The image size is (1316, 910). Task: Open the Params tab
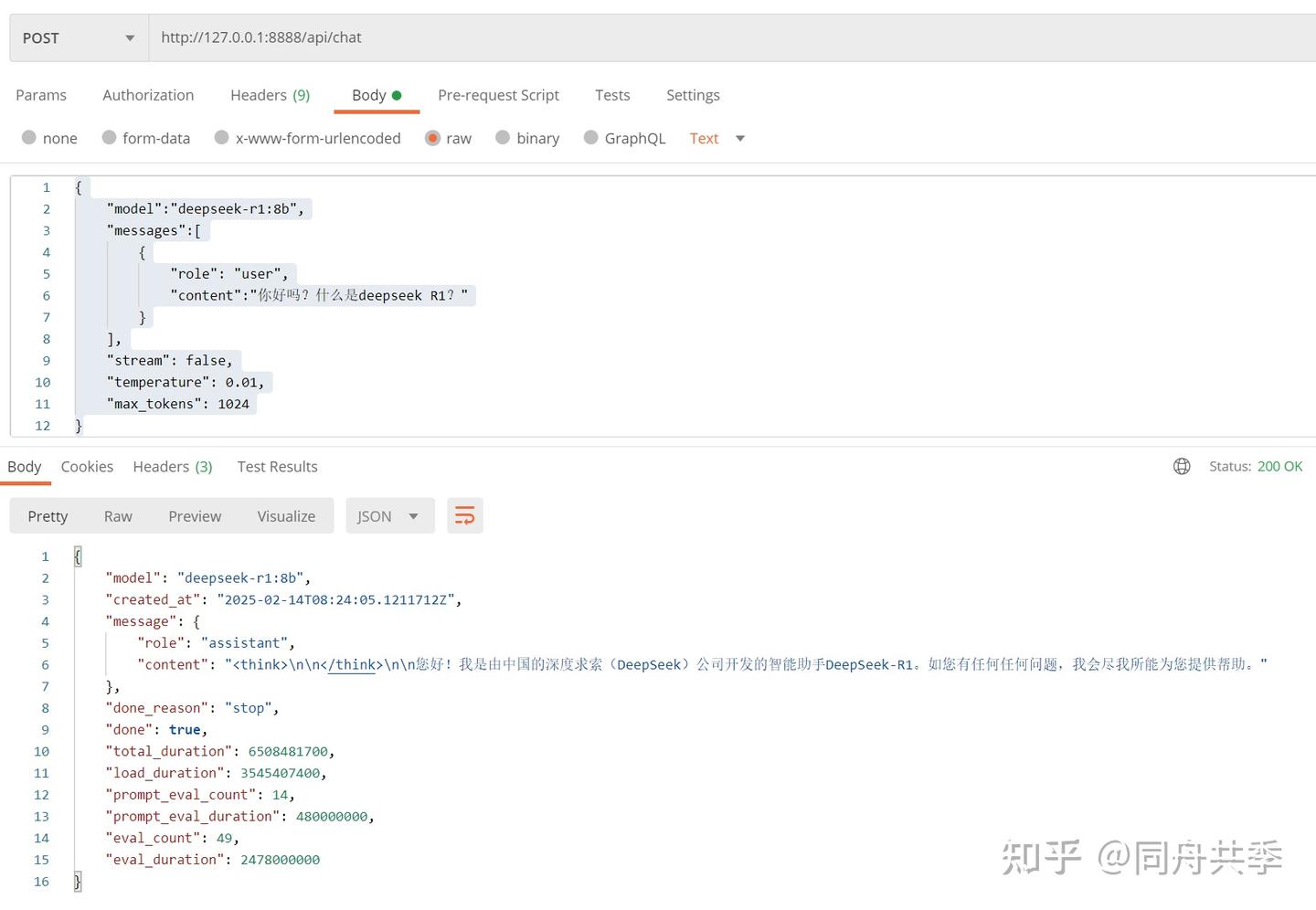41,95
